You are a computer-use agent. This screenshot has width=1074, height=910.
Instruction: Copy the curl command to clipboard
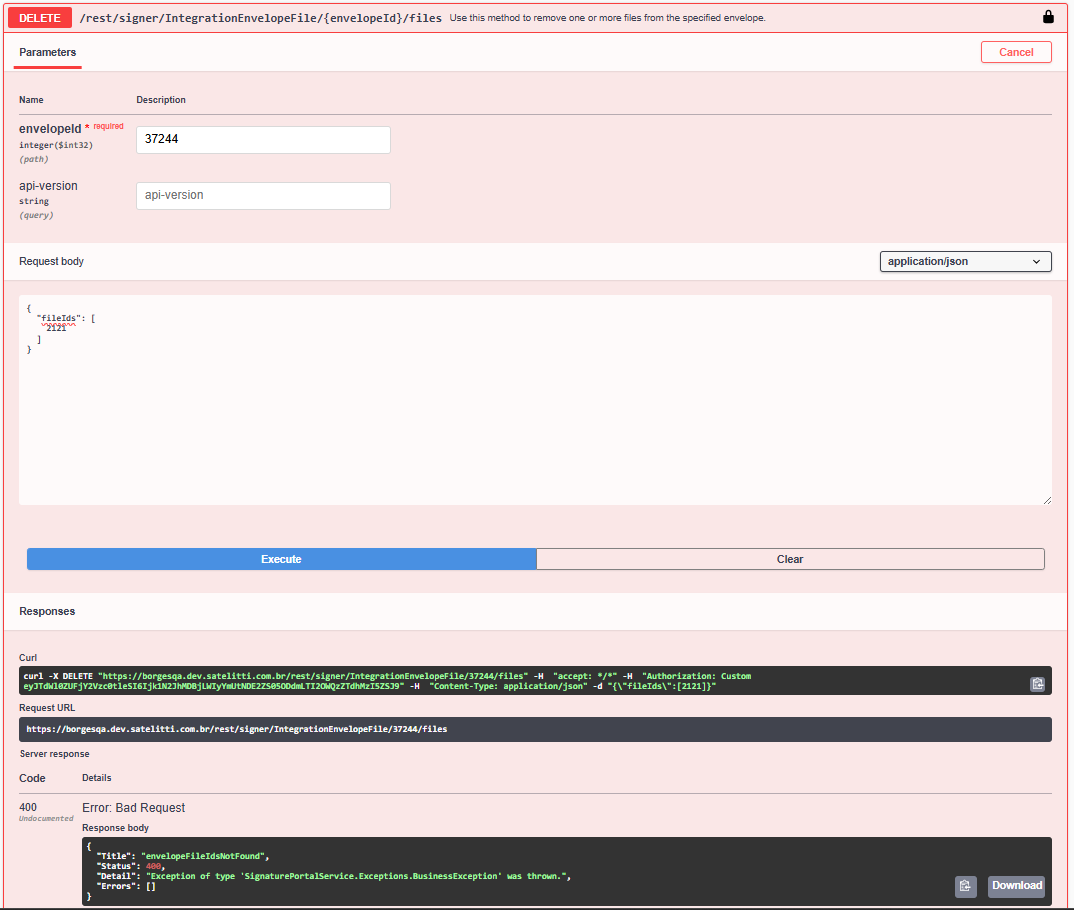pyautogui.click(x=1038, y=684)
